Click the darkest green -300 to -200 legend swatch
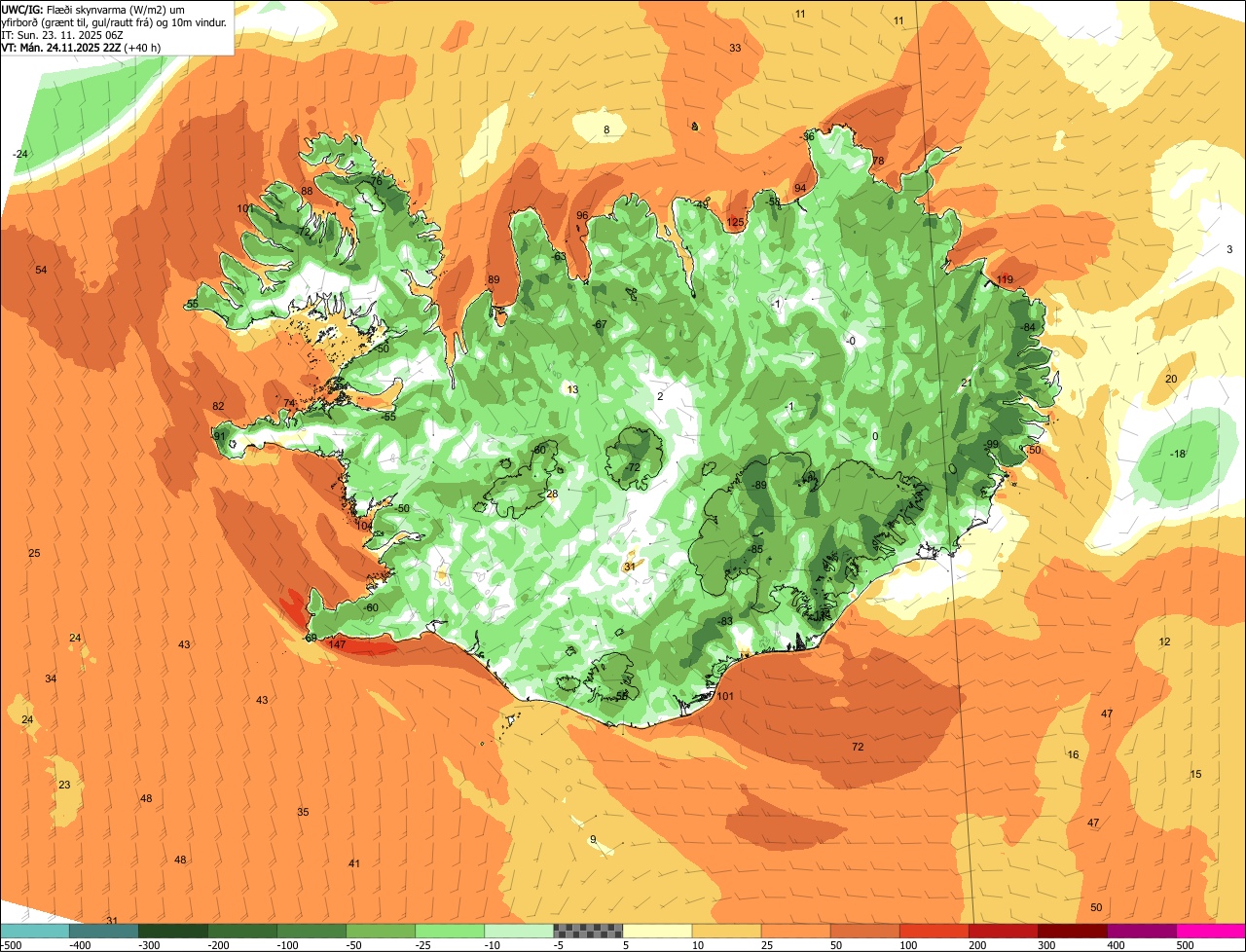The height and width of the screenshot is (952, 1246). 172,931
